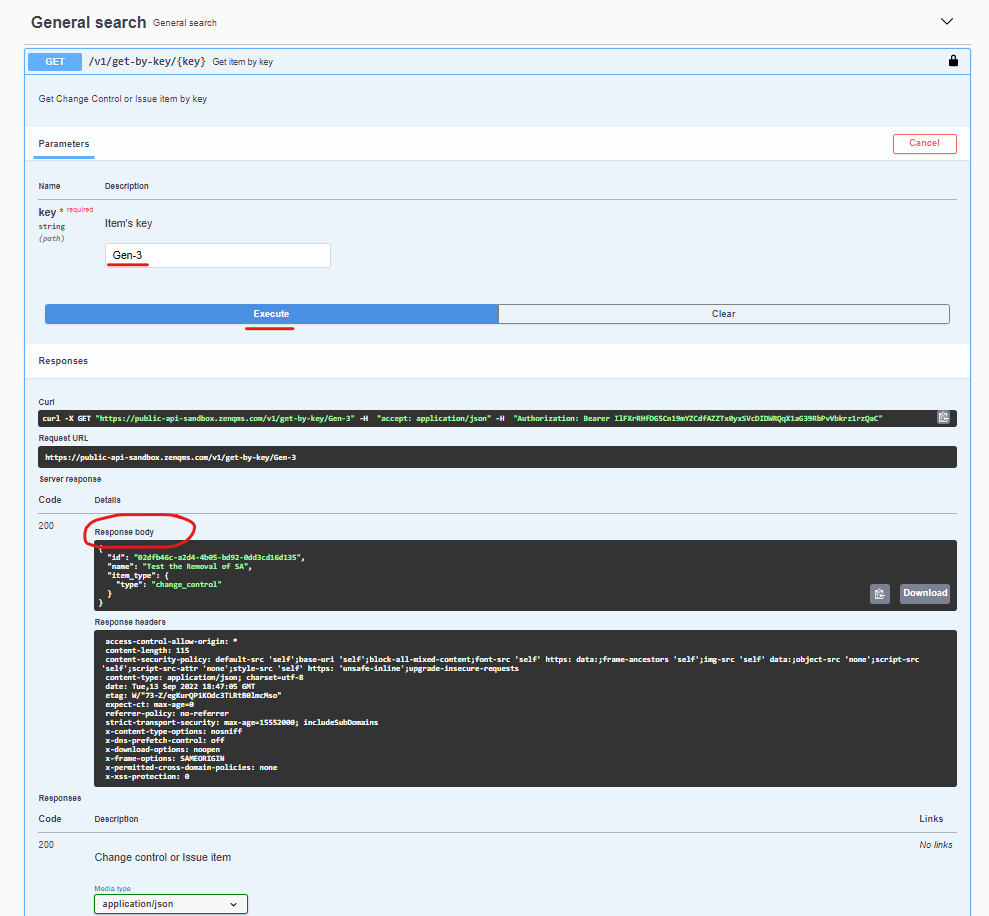Copy the curl command to clipboard
Screen dimensions: 989x916
pyautogui.click(x=943, y=418)
